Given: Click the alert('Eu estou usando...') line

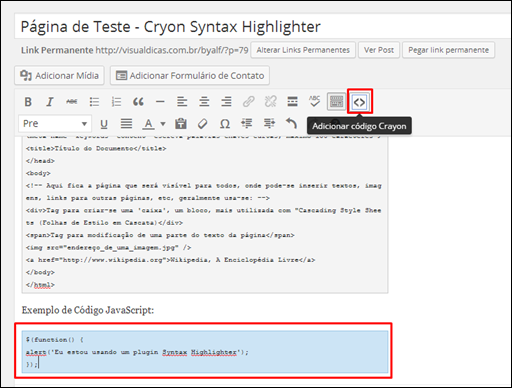Looking at the screenshot, I should (137, 352).
